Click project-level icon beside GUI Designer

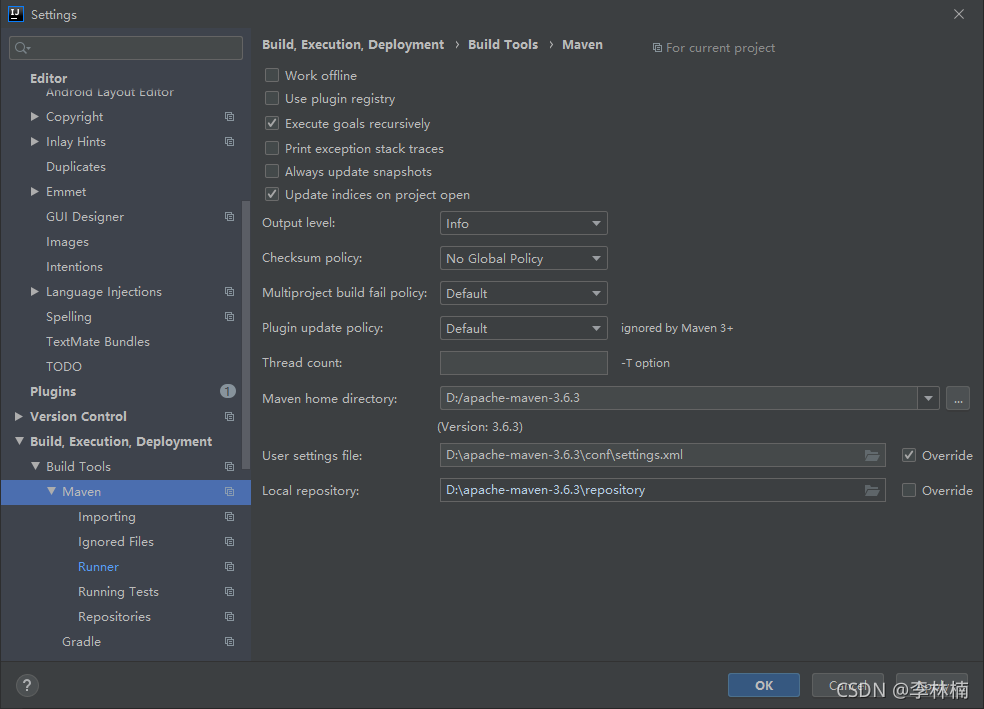click(230, 216)
